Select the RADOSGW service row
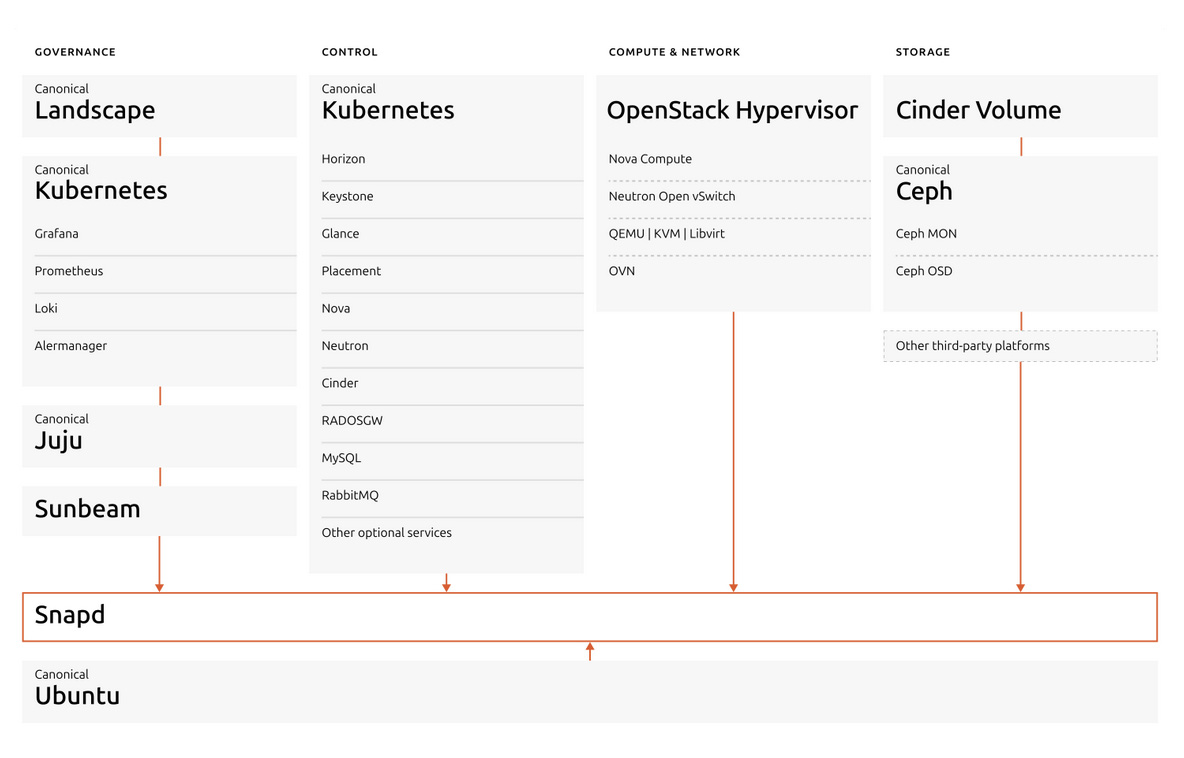Screen dimensions: 1184x758 click(452, 424)
